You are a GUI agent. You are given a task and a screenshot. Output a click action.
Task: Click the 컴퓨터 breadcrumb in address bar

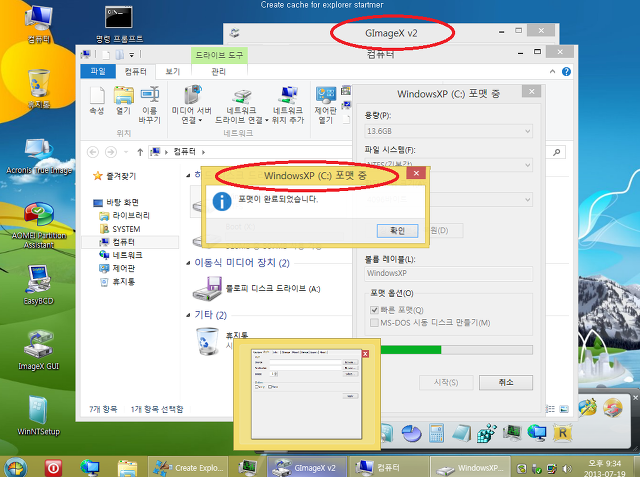184,152
